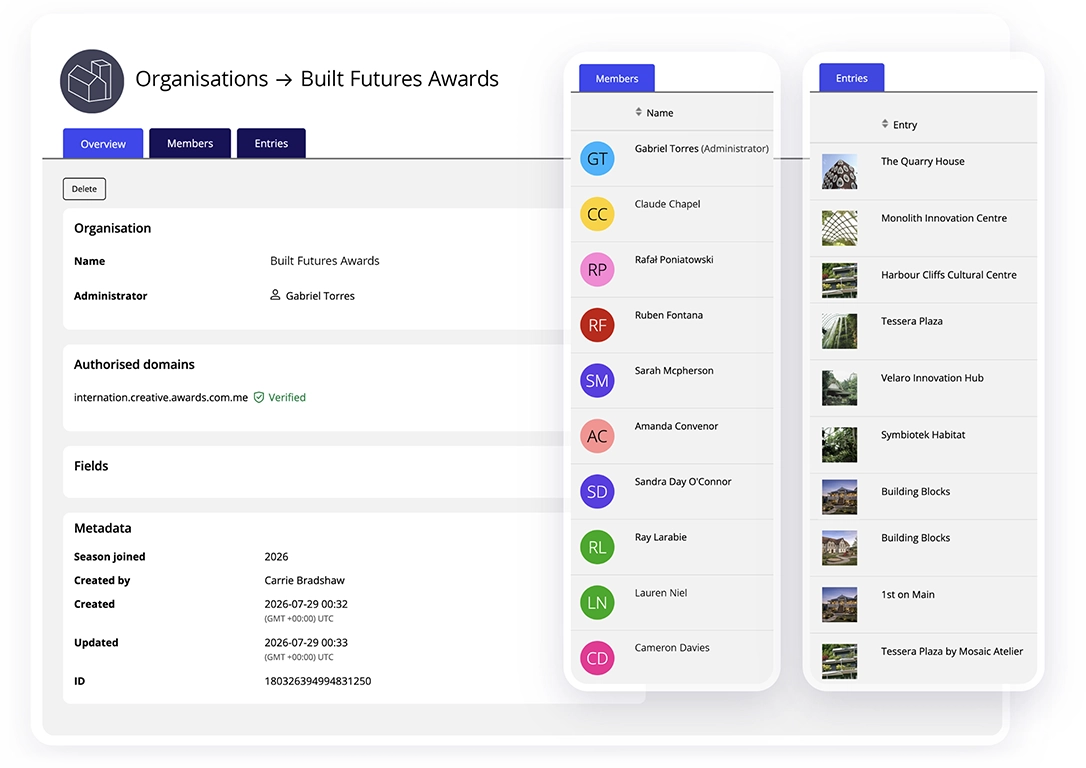Open the Overview tab

click(103, 143)
